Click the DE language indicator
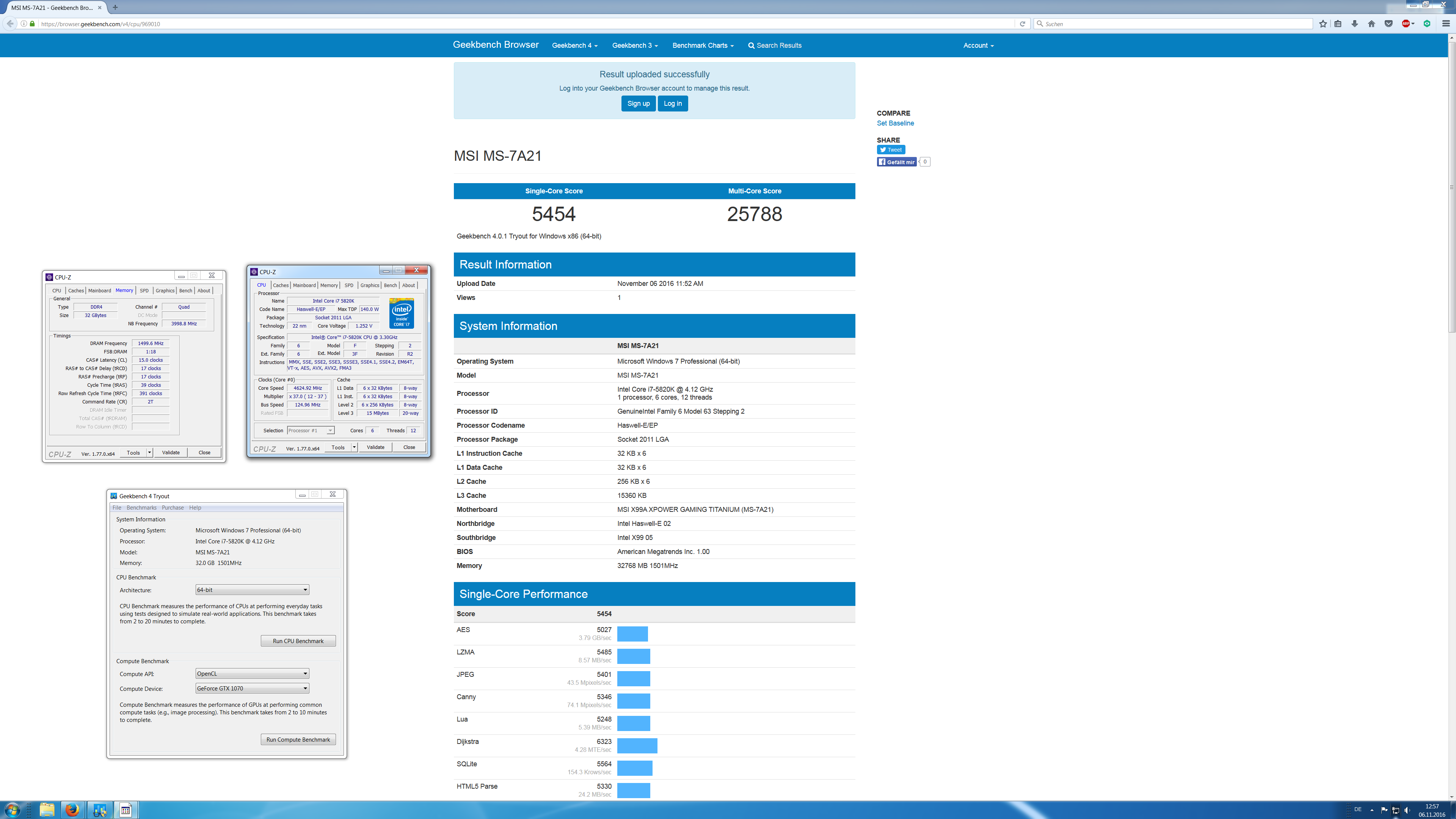The image size is (1456, 819). click(1358, 810)
